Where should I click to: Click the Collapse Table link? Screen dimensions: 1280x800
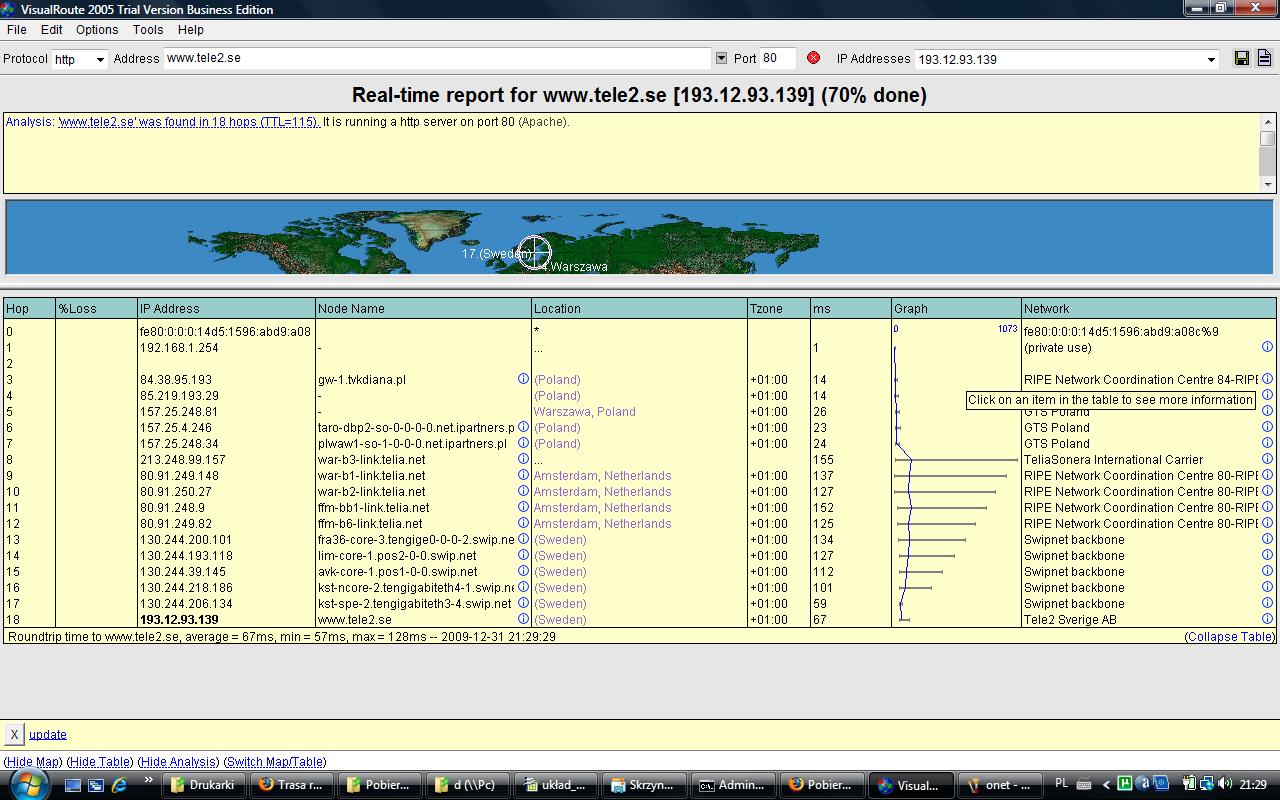pyautogui.click(x=1230, y=637)
